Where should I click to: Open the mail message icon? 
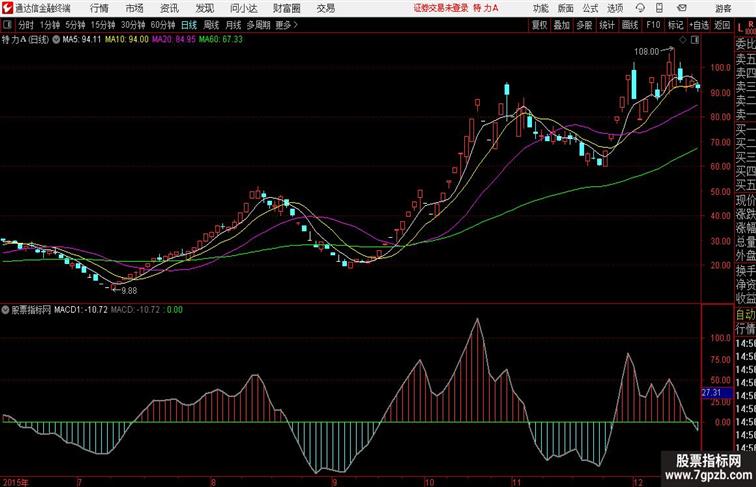[682, 8]
